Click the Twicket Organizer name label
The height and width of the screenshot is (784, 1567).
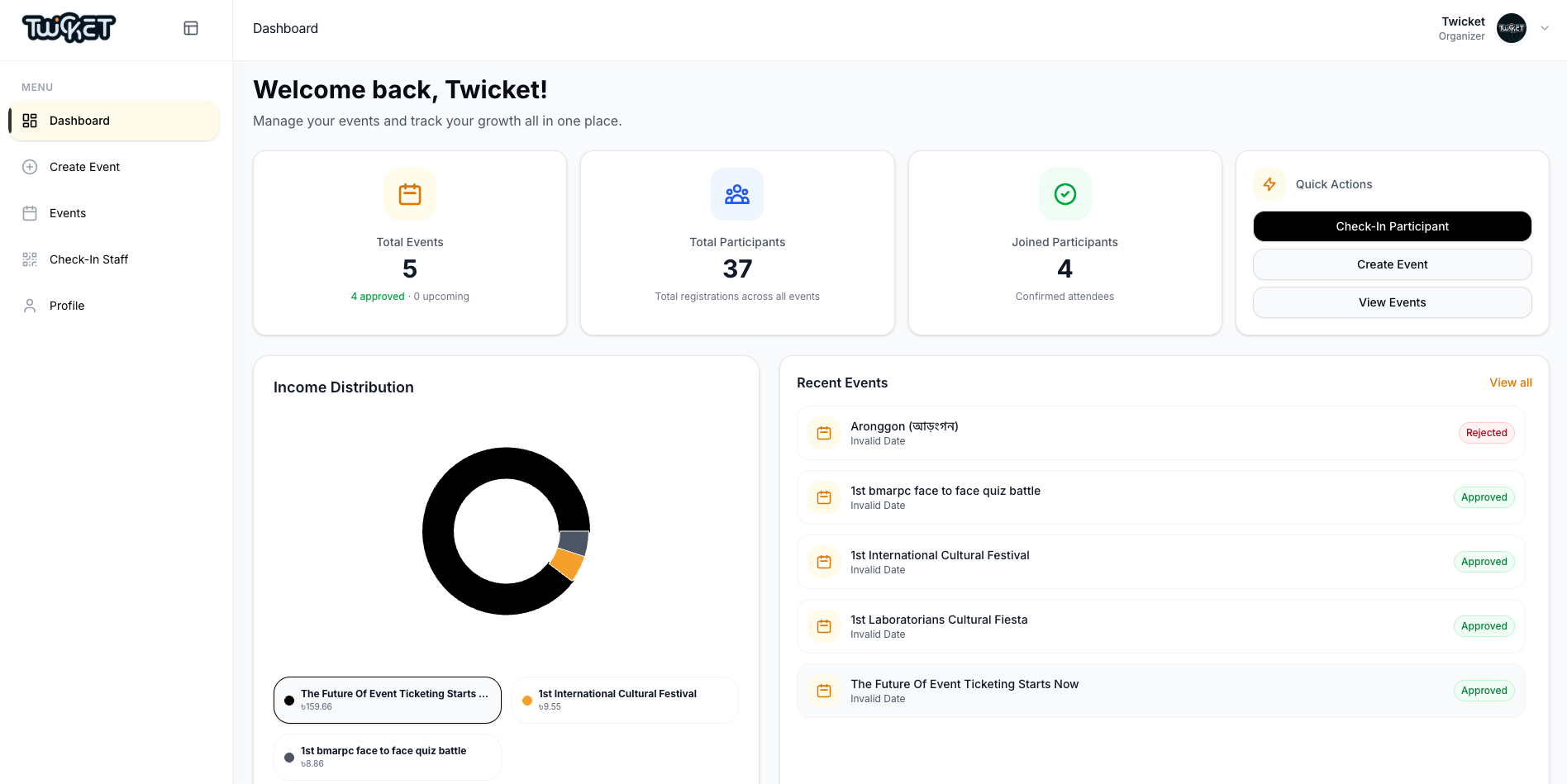click(1462, 28)
